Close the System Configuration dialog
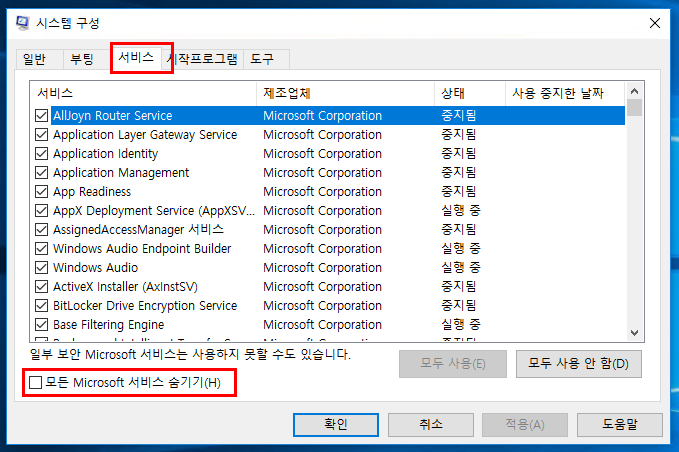 coord(655,22)
